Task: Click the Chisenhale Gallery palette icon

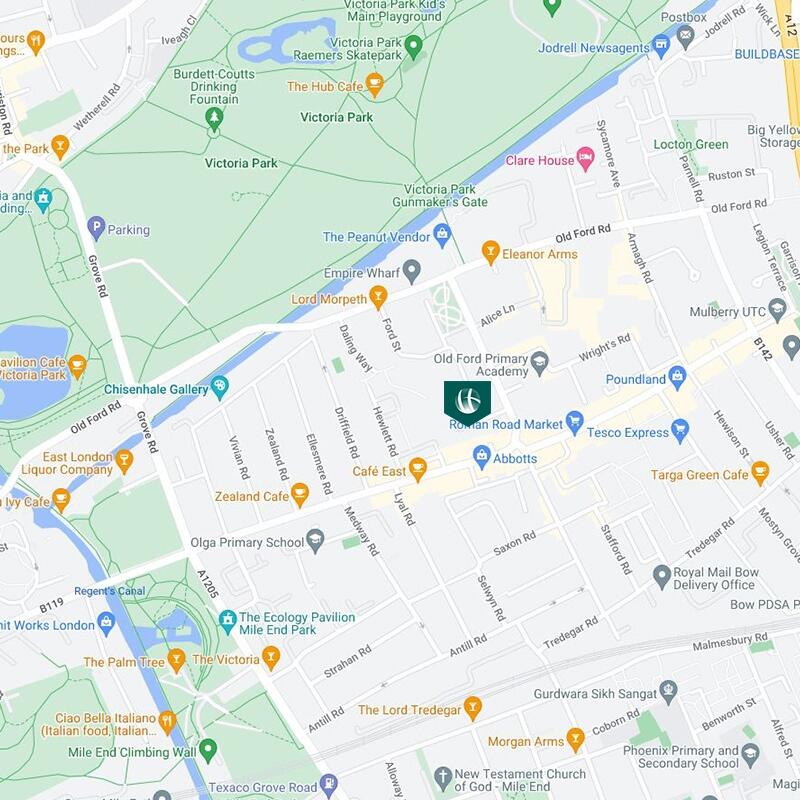Action: pyautogui.click(x=219, y=388)
